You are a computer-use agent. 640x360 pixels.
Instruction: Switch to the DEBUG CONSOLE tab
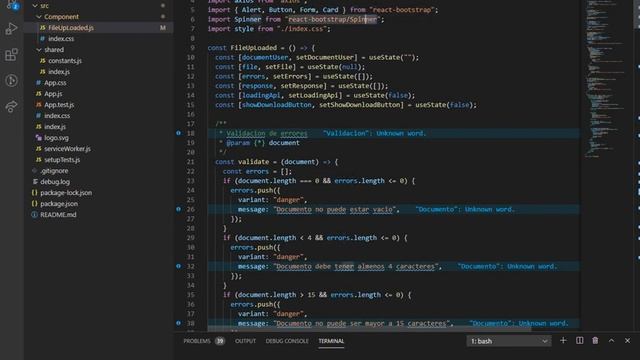pos(287,341)
